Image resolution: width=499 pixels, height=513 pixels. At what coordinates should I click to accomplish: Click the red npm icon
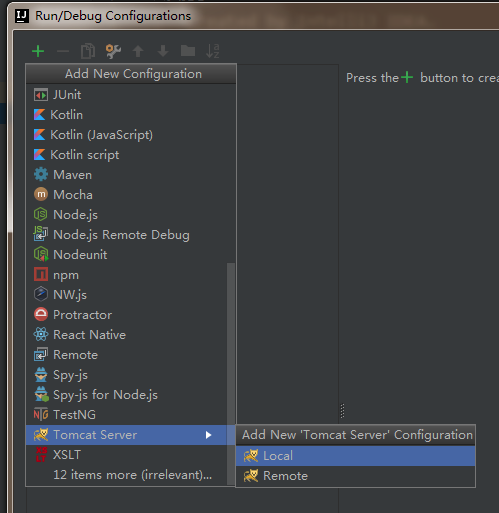pos(41,274)
